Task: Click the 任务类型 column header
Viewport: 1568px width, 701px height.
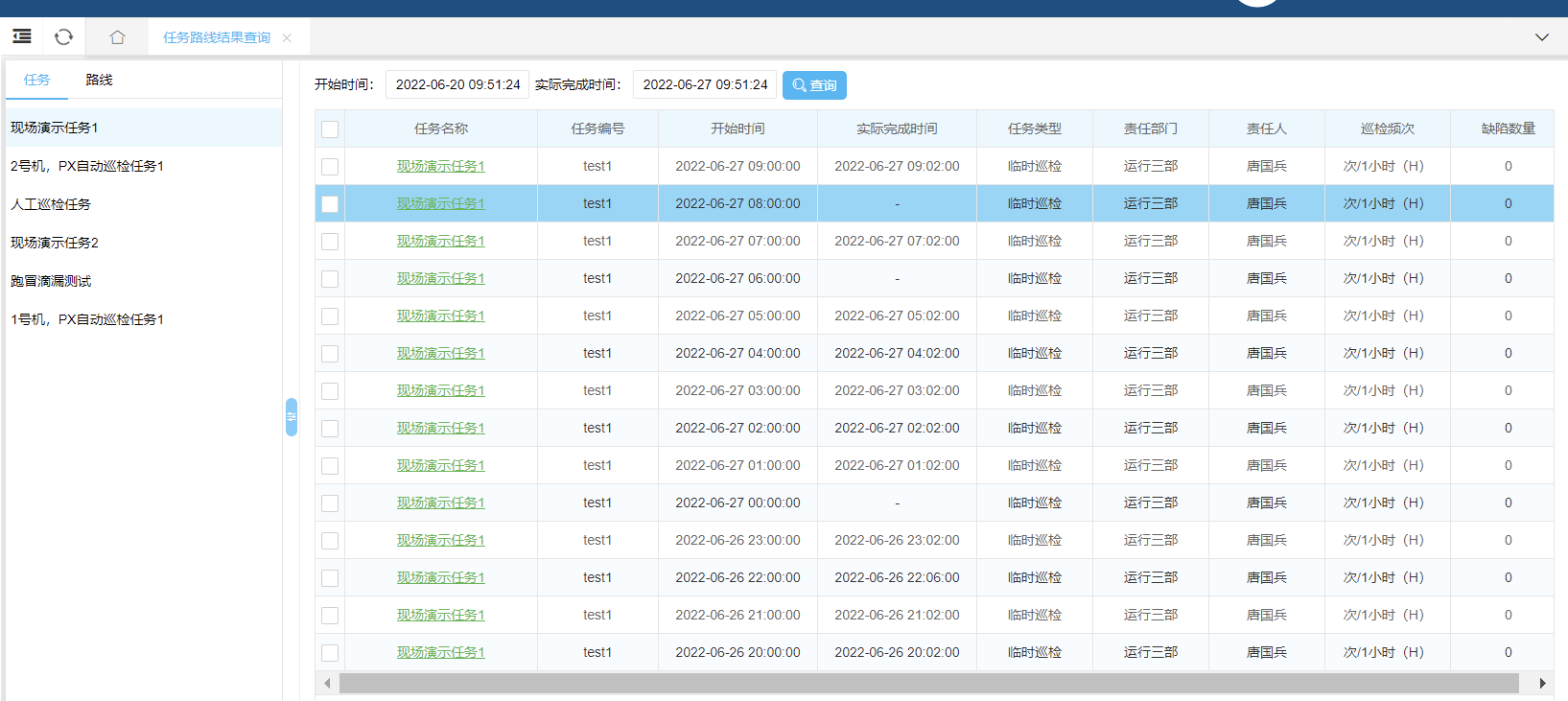Action: click(x=1035, y=129)
